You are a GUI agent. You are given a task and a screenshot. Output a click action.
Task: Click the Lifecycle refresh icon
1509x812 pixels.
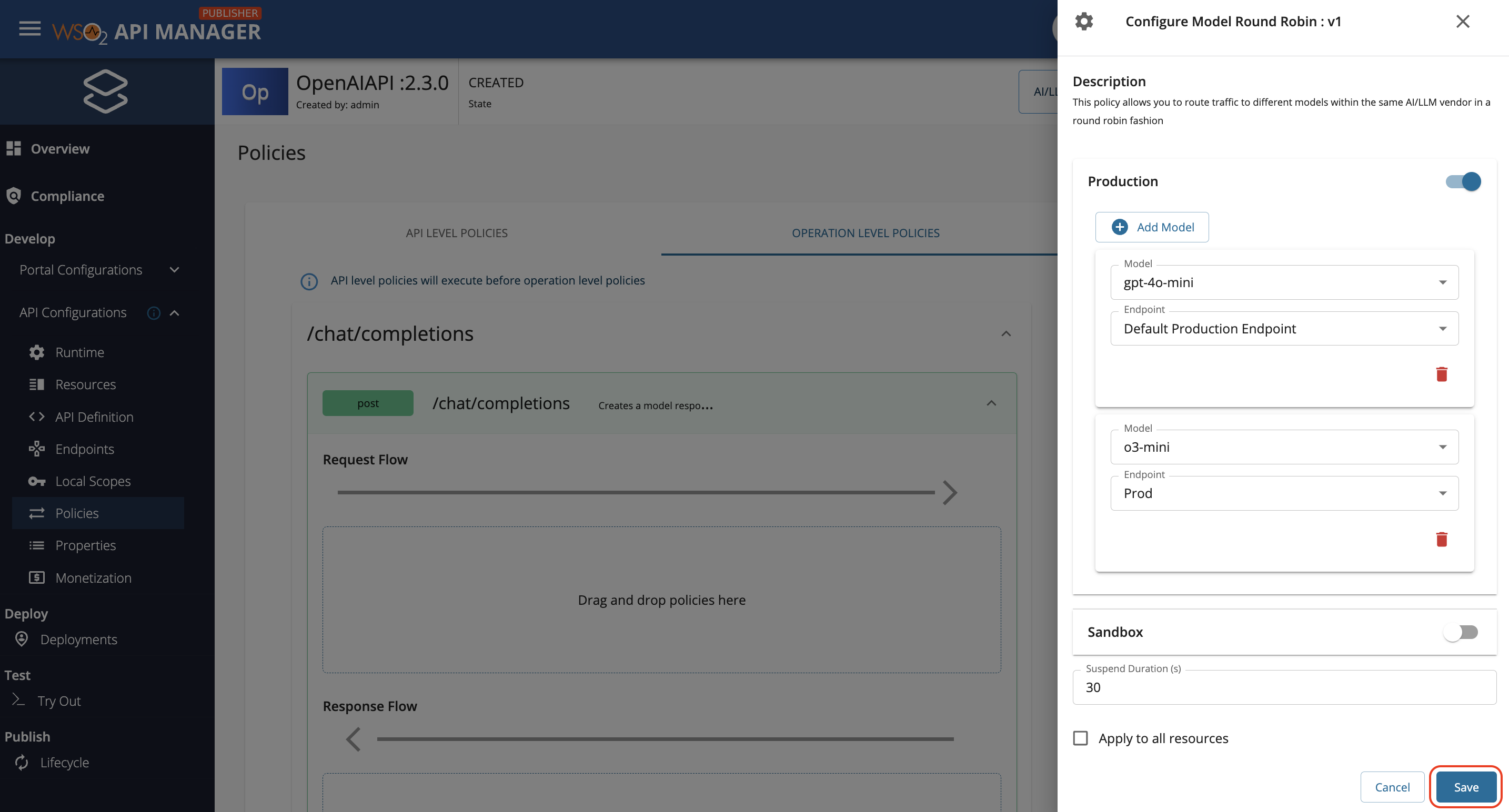pyautogui.click(x=22, y=762)
